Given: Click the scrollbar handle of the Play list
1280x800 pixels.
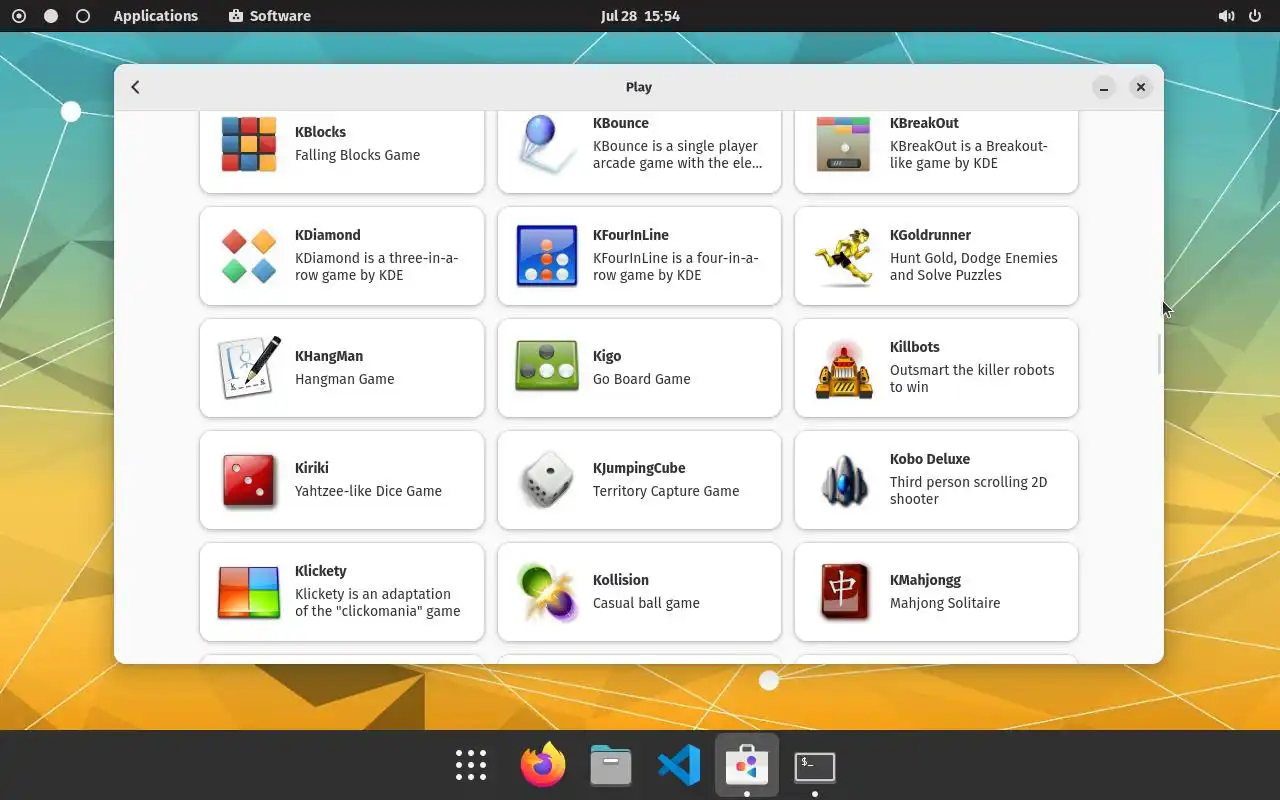Looking at the screenshot, I should click(1159, 354).
